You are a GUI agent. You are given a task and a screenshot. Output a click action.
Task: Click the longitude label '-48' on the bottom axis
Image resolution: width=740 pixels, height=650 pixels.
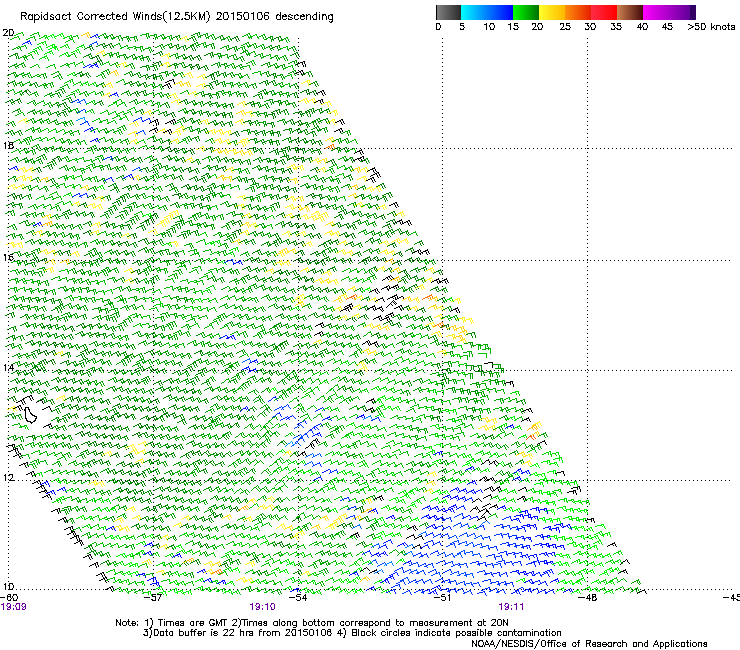tap(588, 597)
